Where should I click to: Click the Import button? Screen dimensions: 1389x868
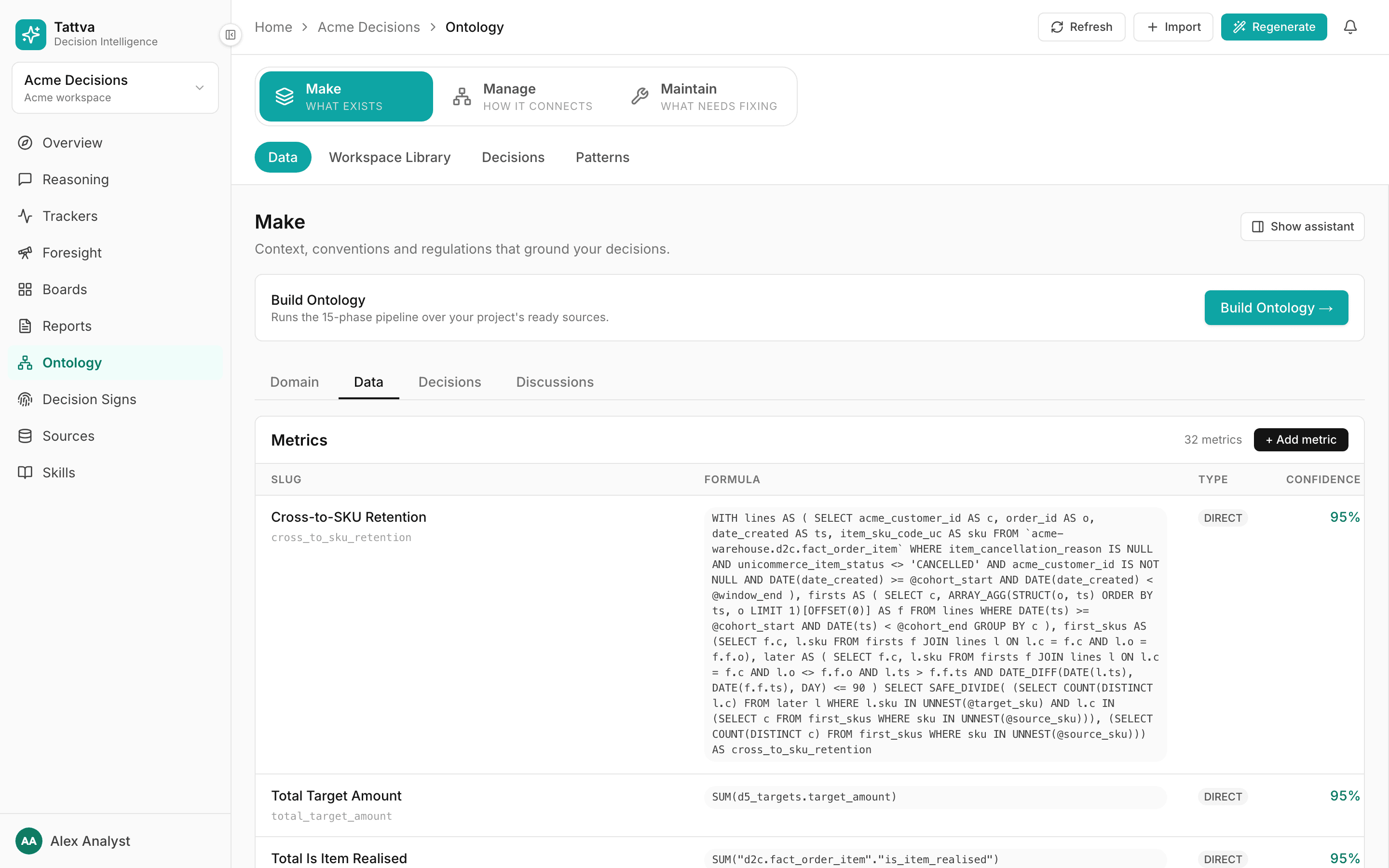pyautogui.click(x=1173, y=27)
